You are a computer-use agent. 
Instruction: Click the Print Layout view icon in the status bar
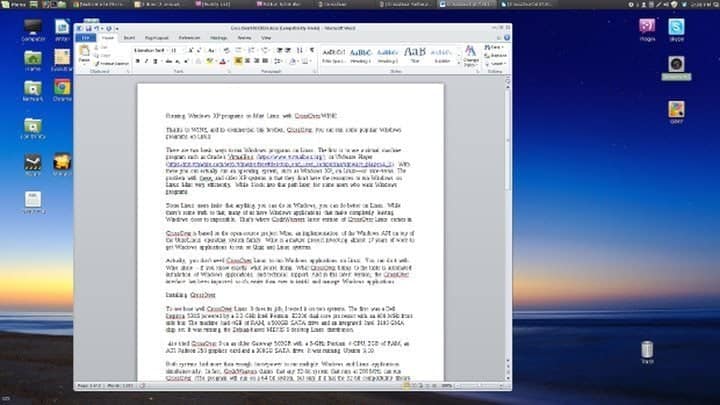406,386
